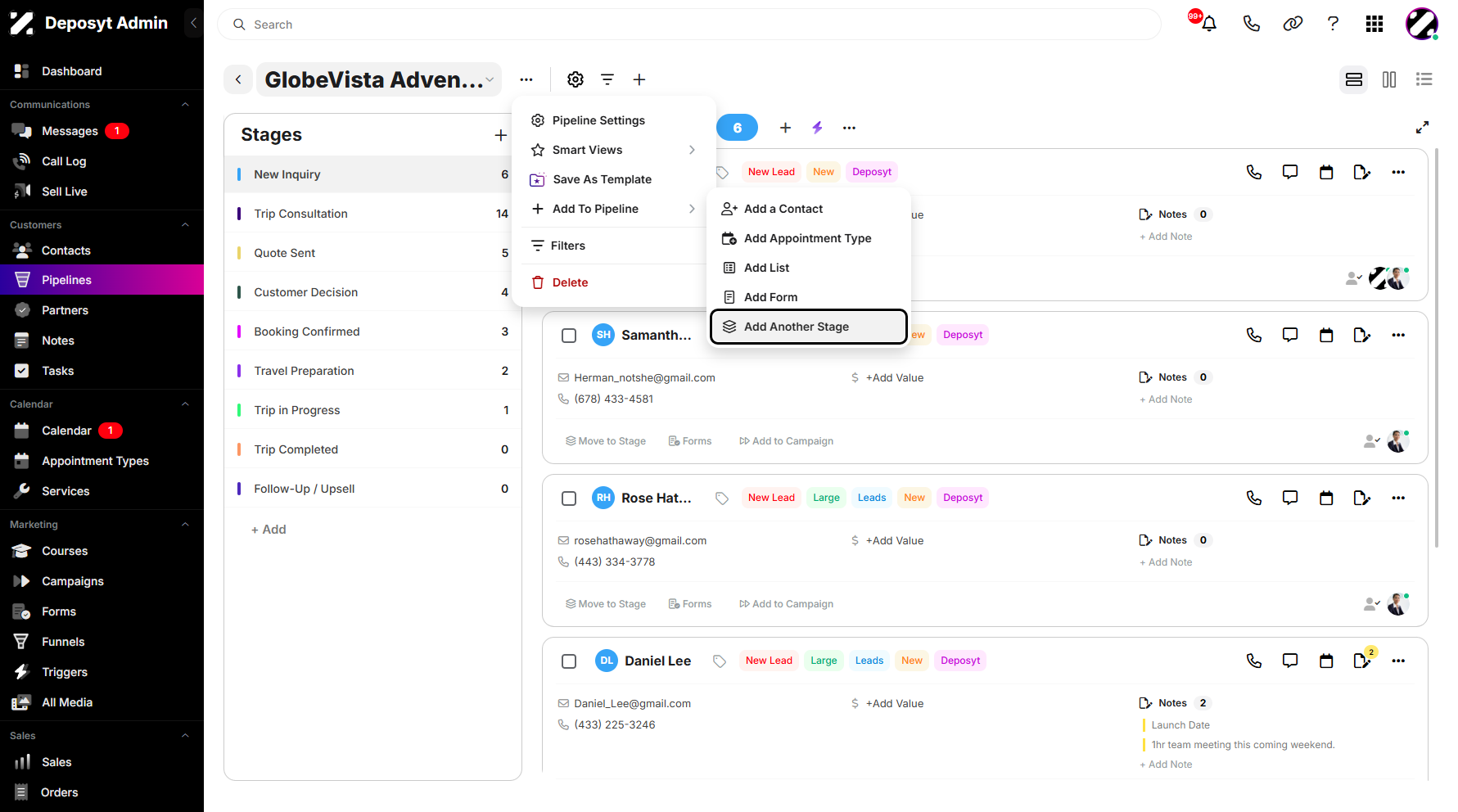Open the note icon on Daniel Lee's card
The height and width of the screenshot is (812, 1458).
tap(1362, 661)
